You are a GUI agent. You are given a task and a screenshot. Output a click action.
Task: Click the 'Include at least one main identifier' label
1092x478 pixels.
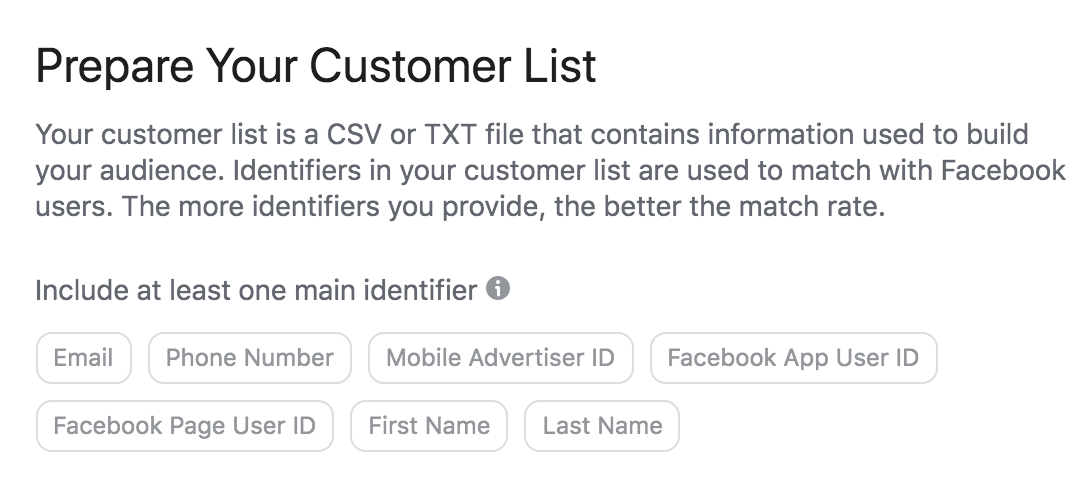[256, 291]
